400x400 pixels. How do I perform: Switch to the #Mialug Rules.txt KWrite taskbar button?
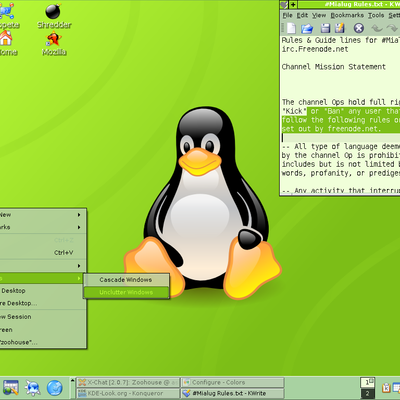coord(233,393)
